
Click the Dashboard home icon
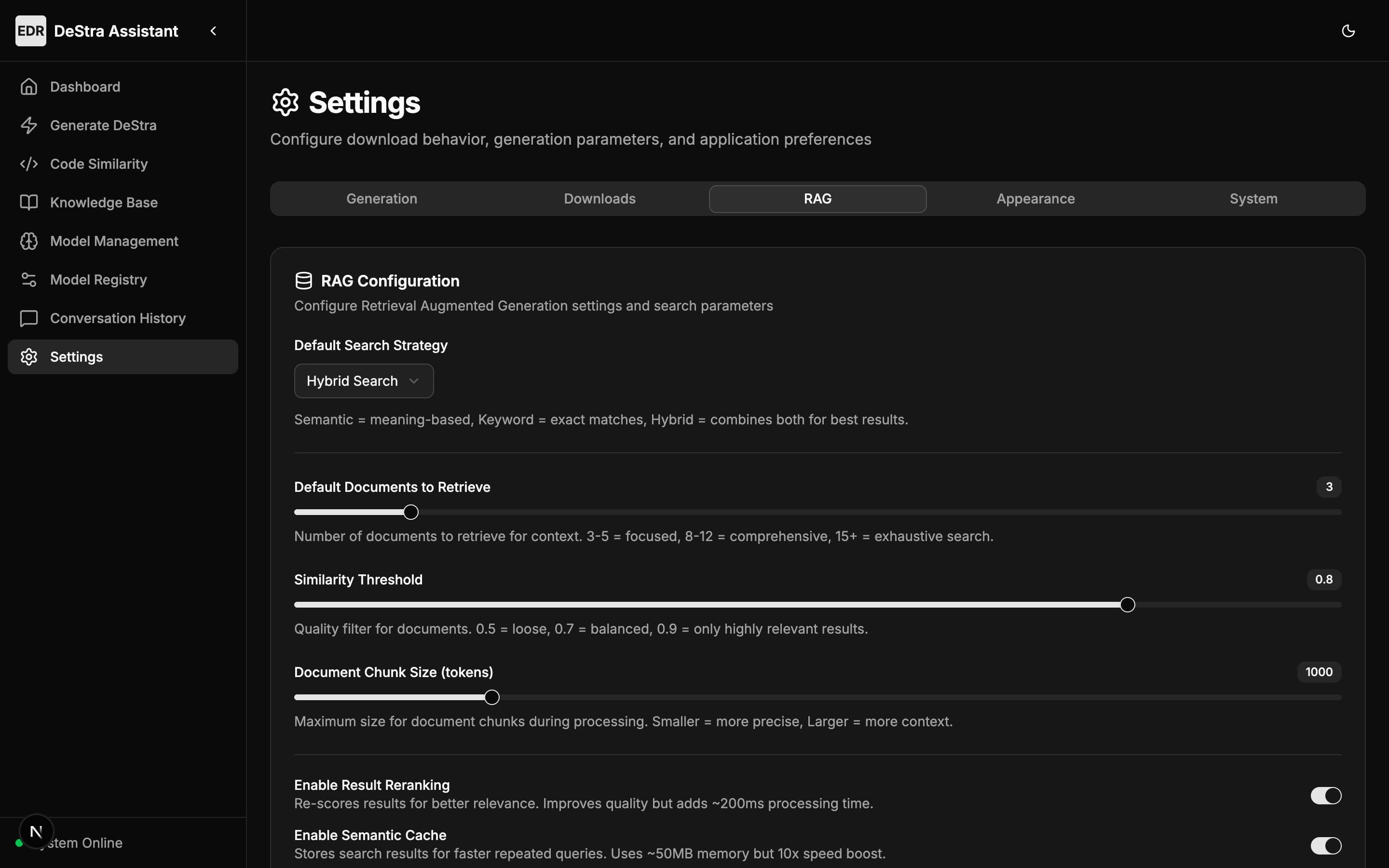click(x=29, y=87)
